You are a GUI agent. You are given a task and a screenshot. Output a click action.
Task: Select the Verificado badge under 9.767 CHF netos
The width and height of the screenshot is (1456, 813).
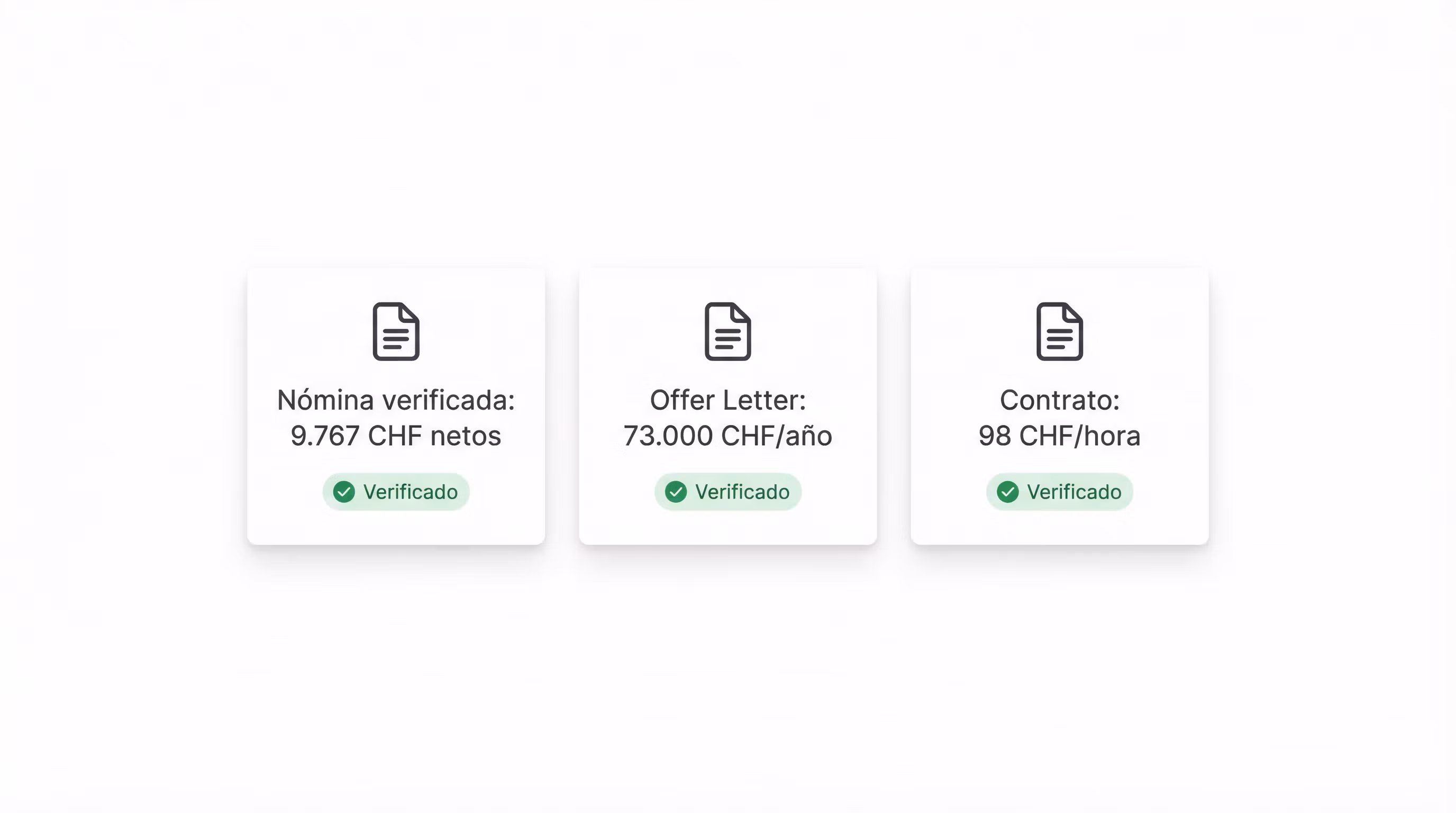point(396,492)
